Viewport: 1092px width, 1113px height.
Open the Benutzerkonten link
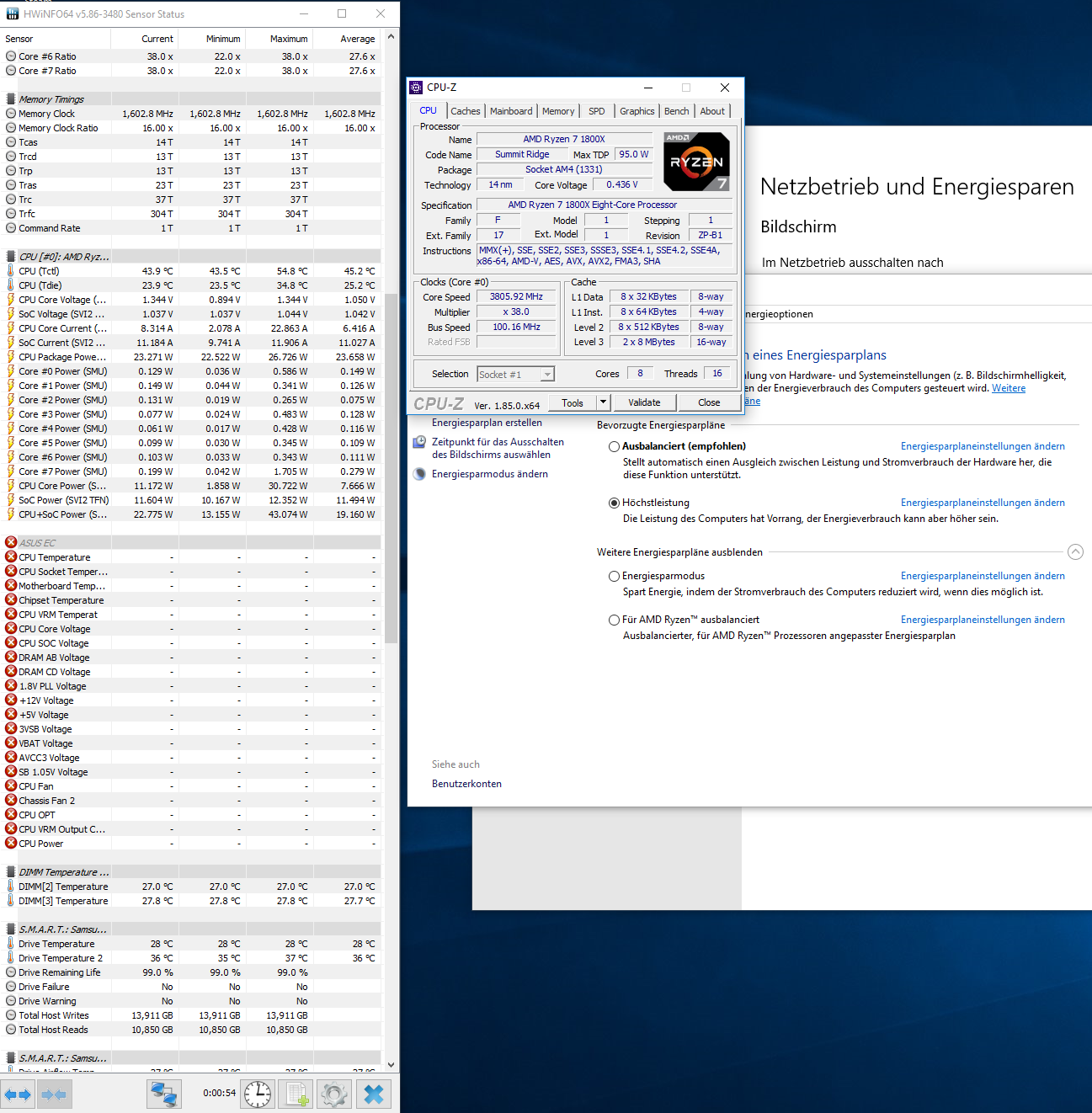point(466,784)
